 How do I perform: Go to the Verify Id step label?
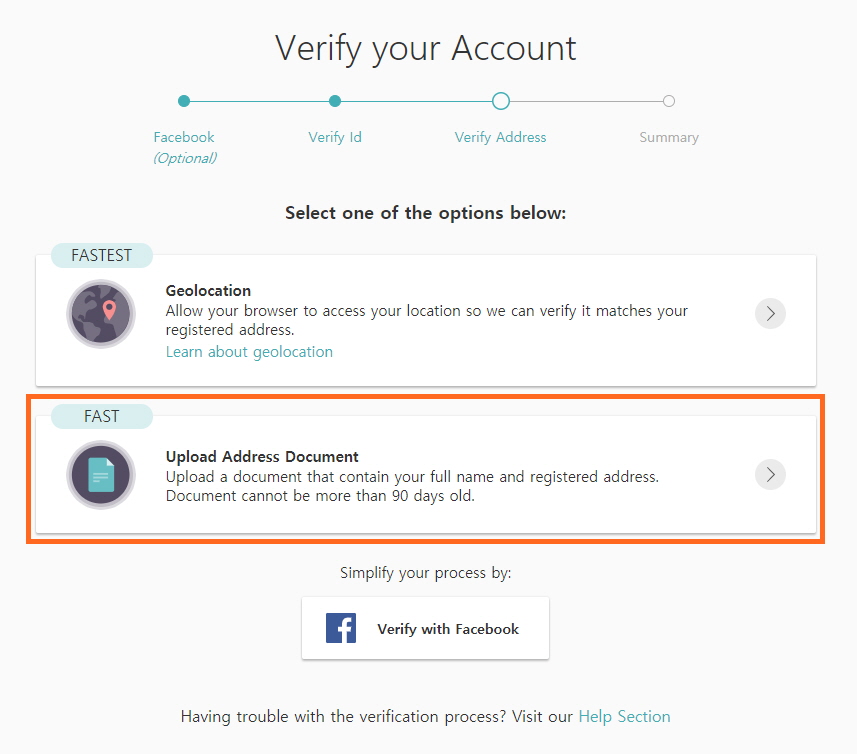[335, 137]
